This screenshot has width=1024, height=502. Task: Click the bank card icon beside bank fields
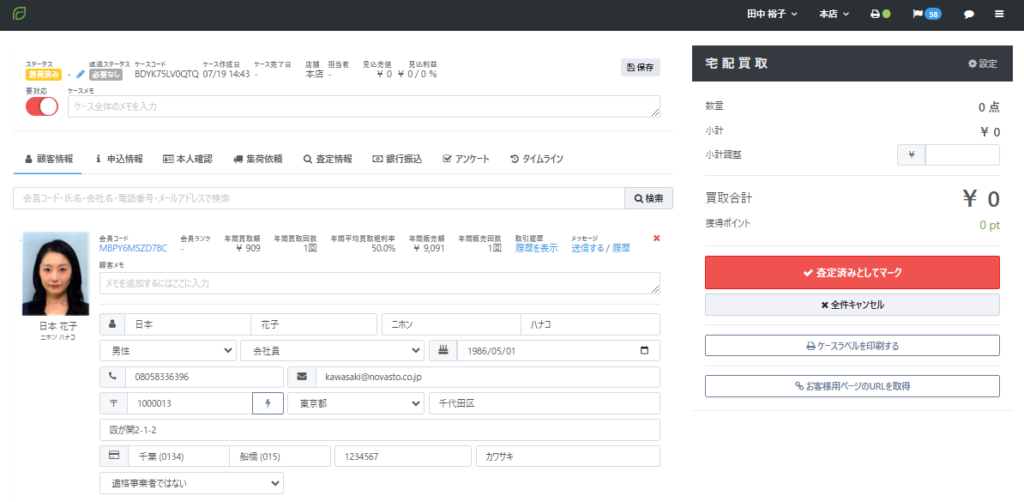point(114,456)
